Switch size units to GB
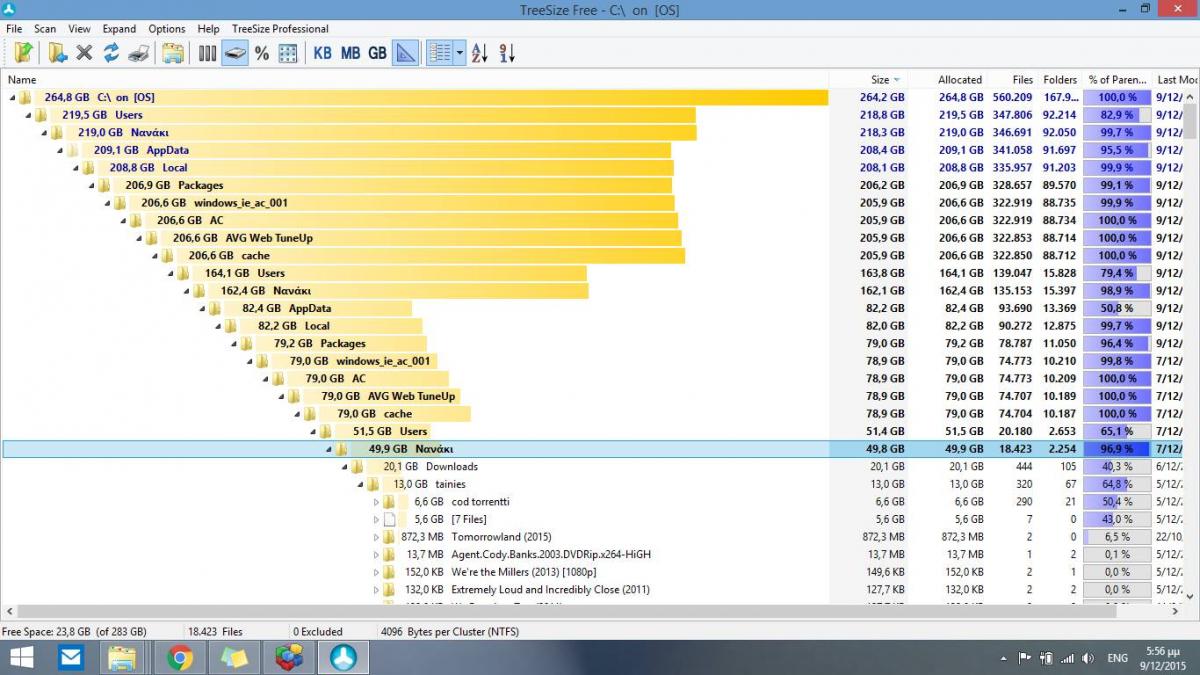Screen dimensions: 1200x675 (377, 53)
